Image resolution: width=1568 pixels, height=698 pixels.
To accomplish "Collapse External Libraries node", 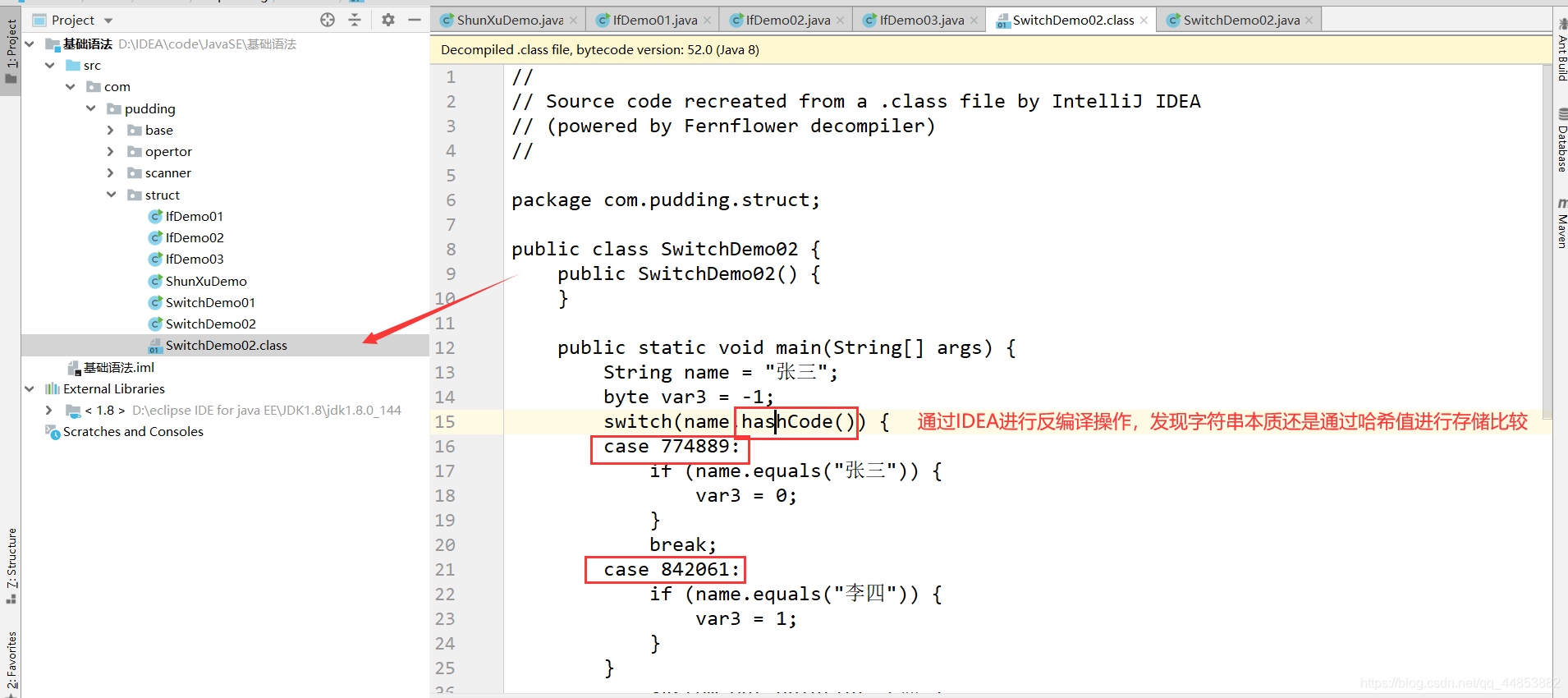I will 30,388.
